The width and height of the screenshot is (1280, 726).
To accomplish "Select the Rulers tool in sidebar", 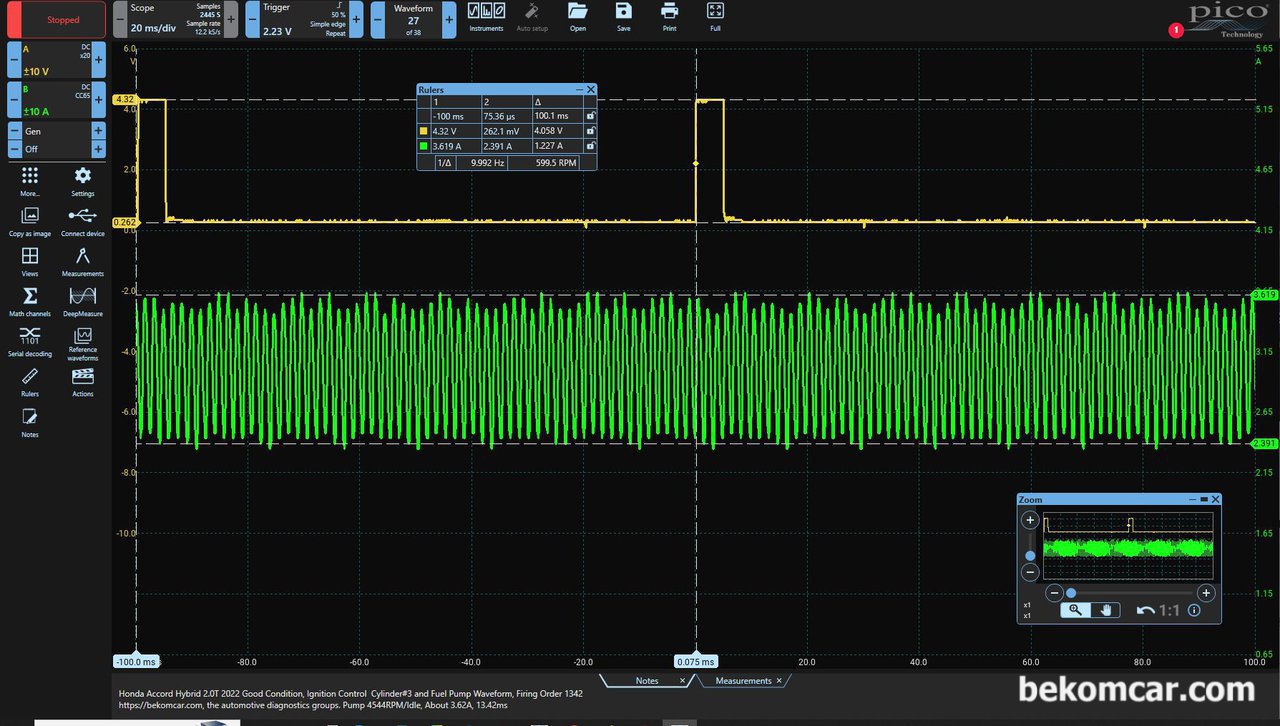I will click(x=30, y=381).
